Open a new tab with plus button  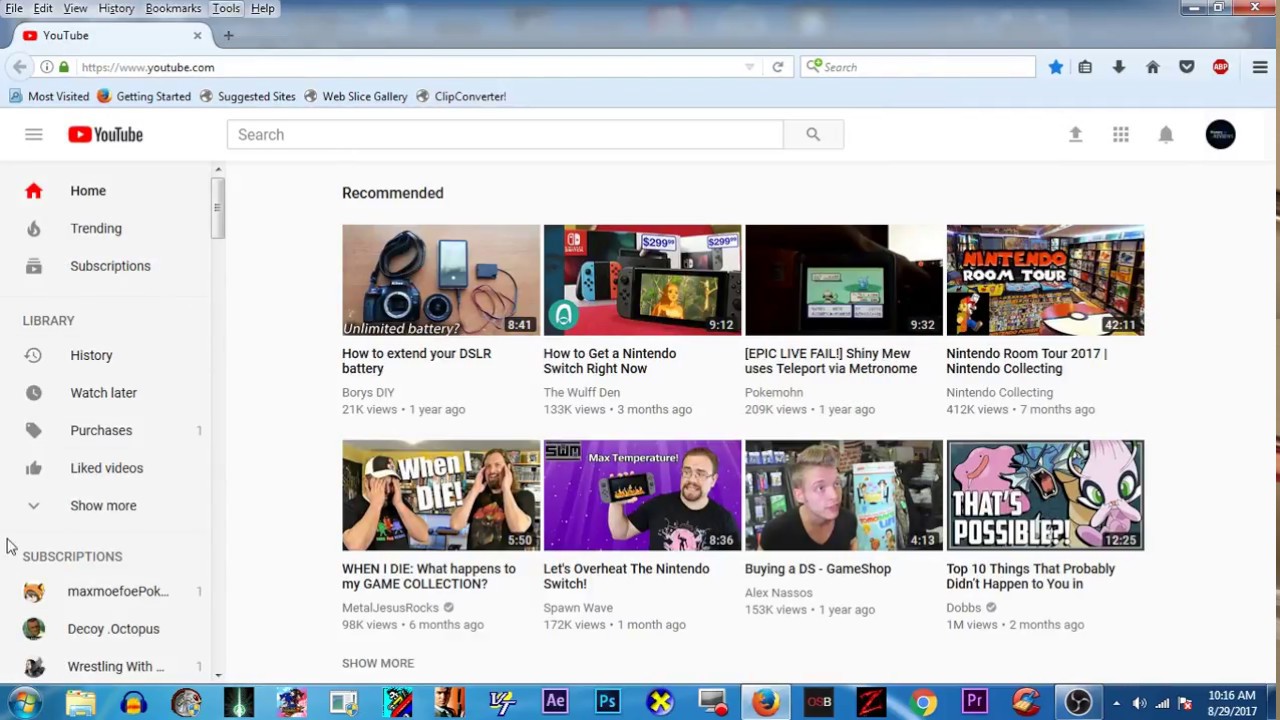228,35
